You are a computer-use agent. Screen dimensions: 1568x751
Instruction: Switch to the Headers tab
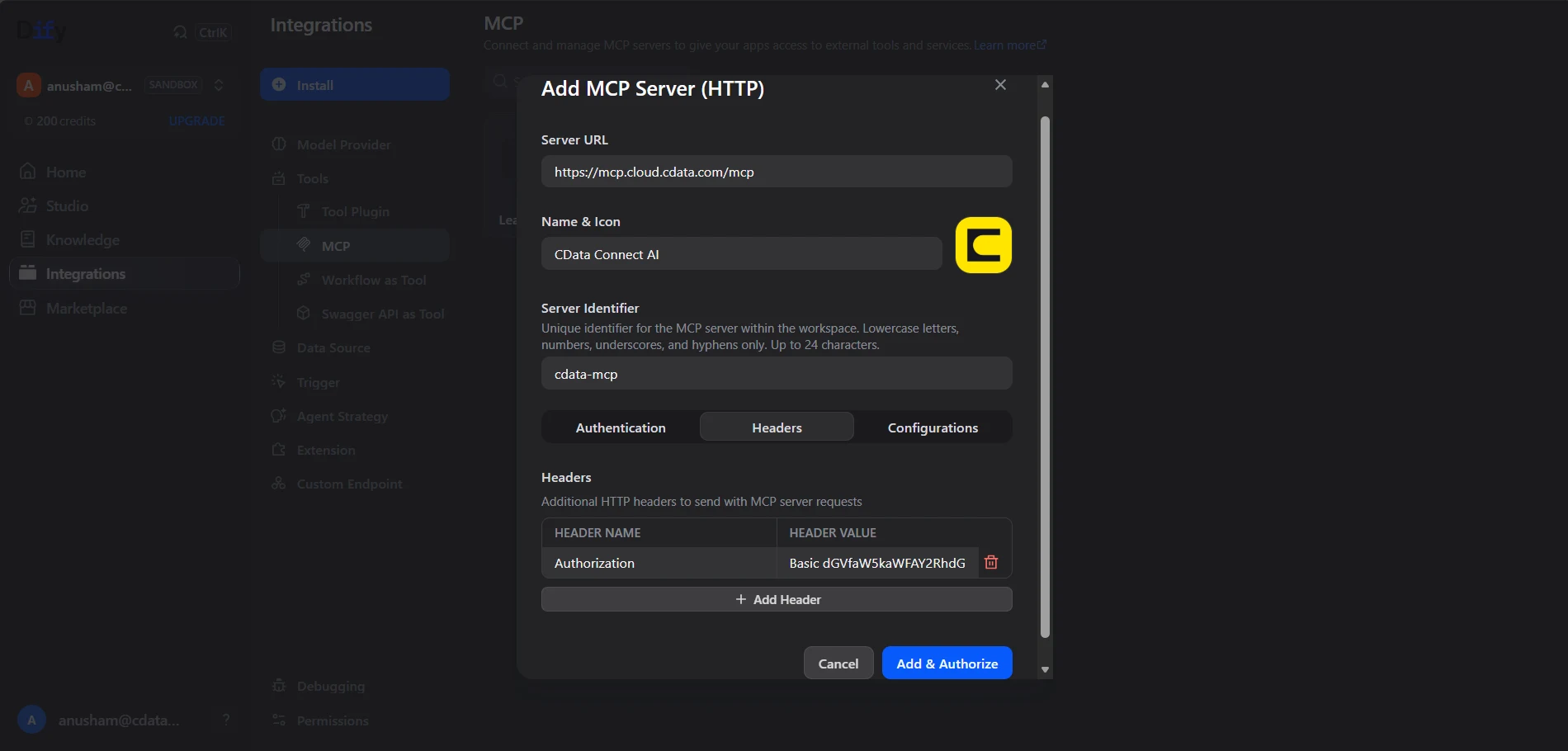tap(777, 427)
